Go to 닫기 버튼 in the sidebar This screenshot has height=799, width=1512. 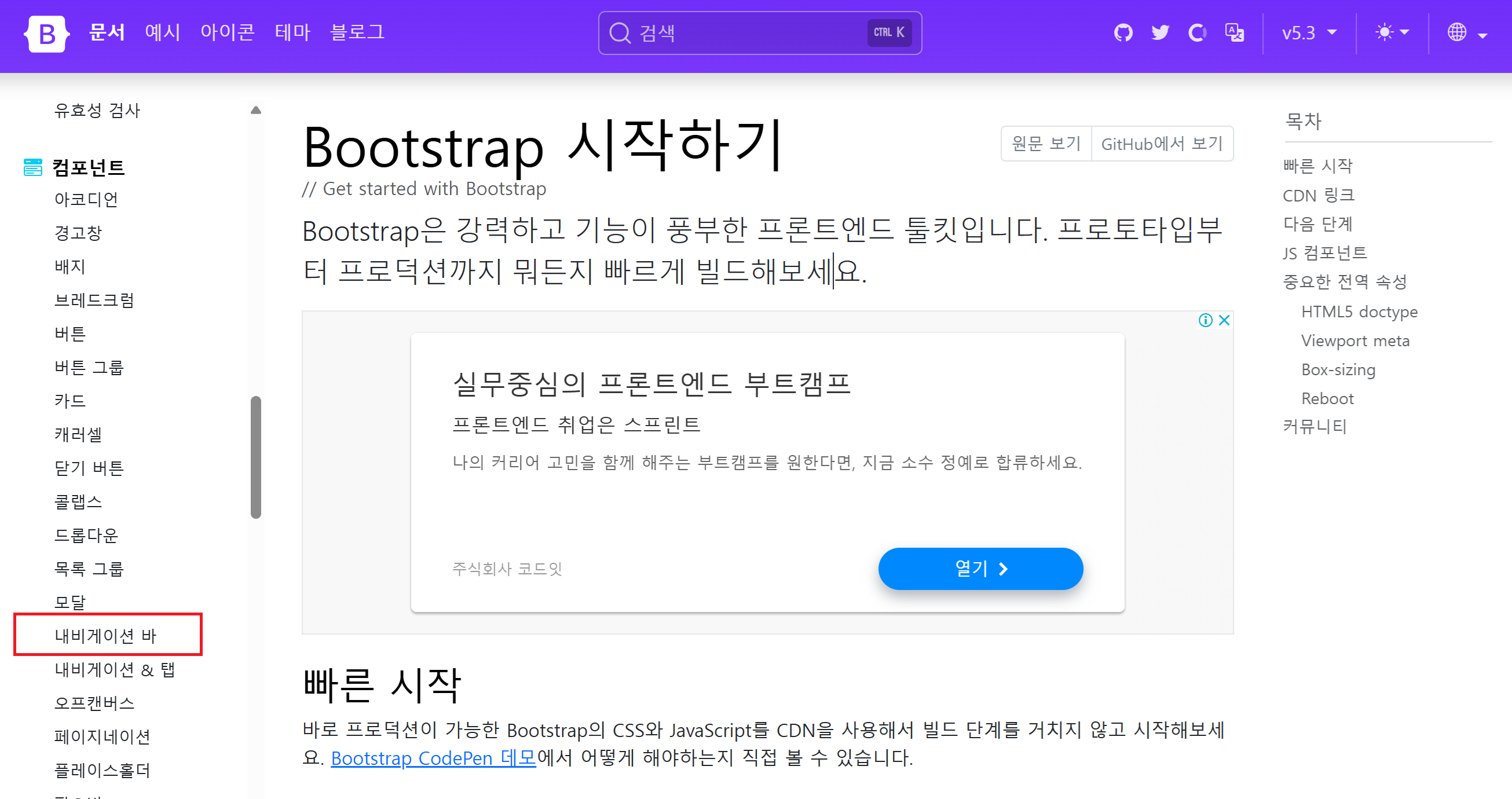89,468
